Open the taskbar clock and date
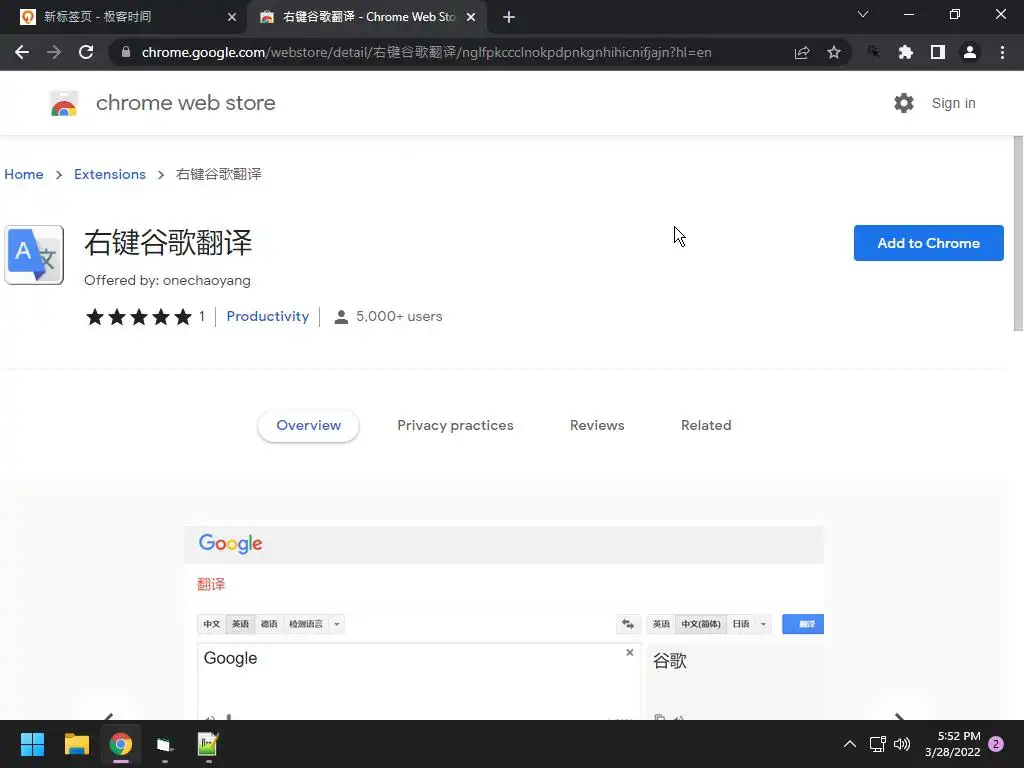 point(953,744)
